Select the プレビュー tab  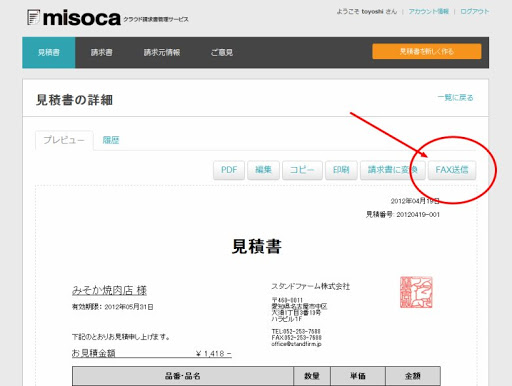[x=64, y=140]
